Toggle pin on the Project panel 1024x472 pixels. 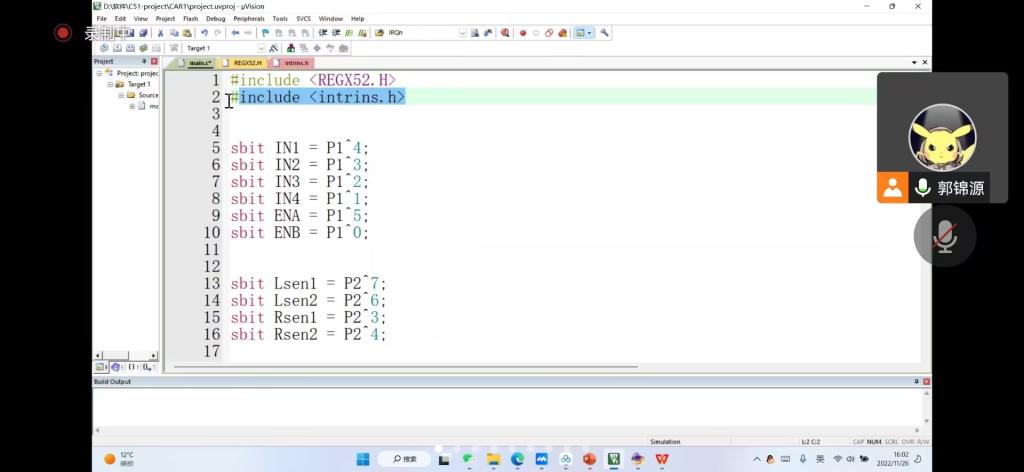click(x=144, y=62)
